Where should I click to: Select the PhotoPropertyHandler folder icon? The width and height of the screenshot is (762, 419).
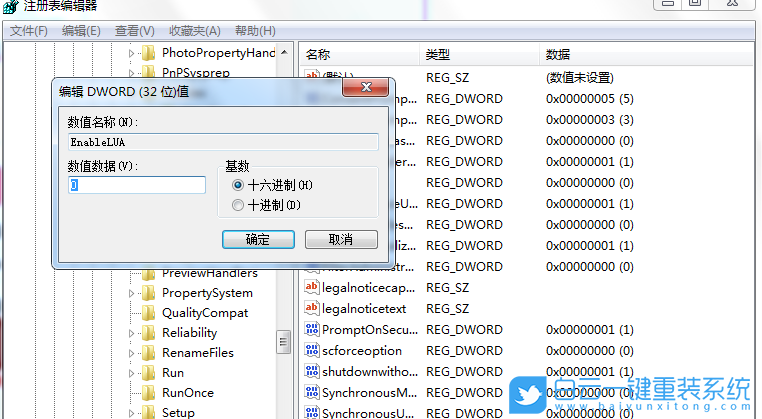pyautogui.click(x=148, y=52)
